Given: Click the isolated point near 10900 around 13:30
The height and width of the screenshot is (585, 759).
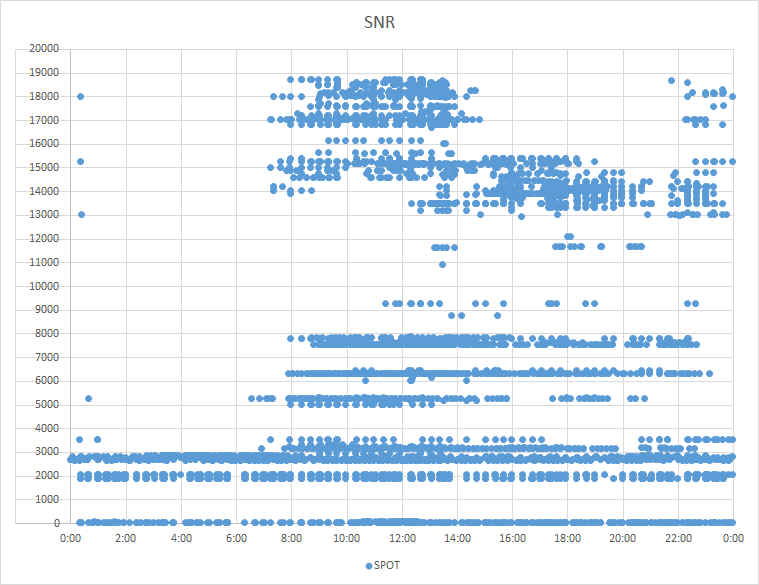Looking at the screenshot, I should tap(442, 264).
